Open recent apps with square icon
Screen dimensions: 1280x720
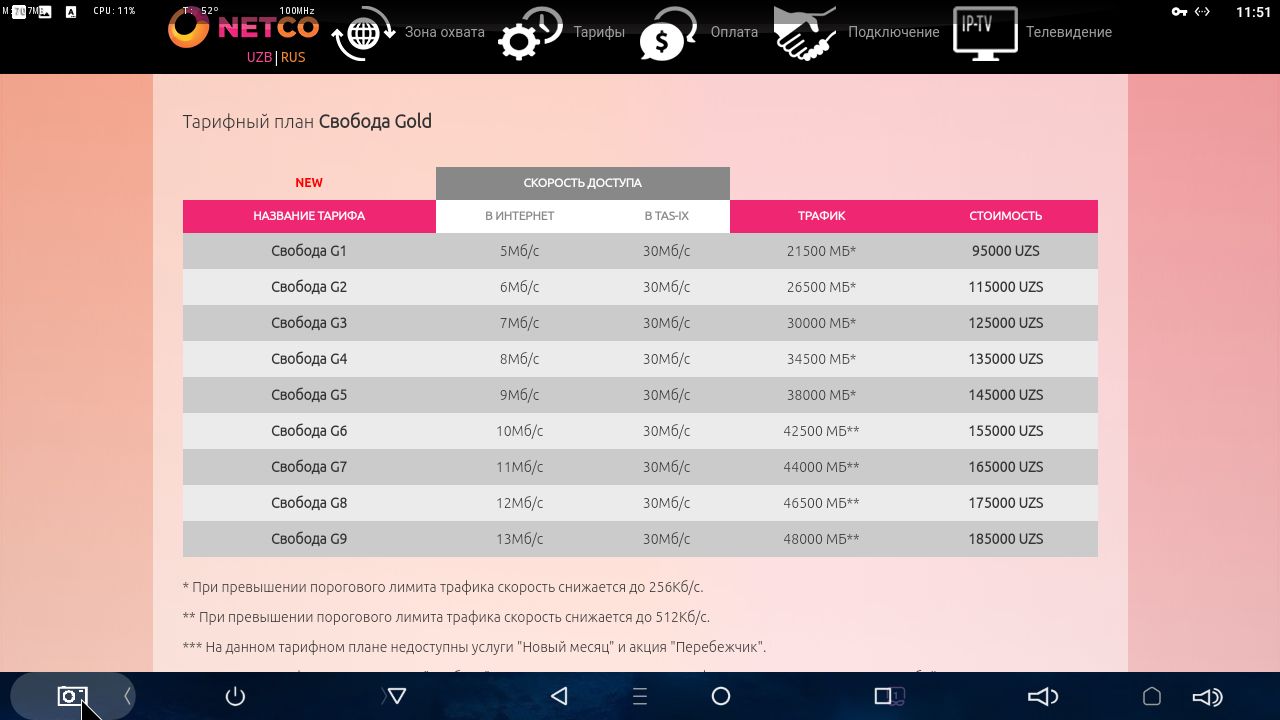click(x=883, y=696)
